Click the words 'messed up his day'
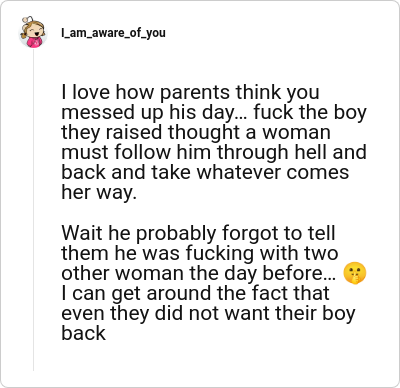Screen dimensions: 400x388 148,113
